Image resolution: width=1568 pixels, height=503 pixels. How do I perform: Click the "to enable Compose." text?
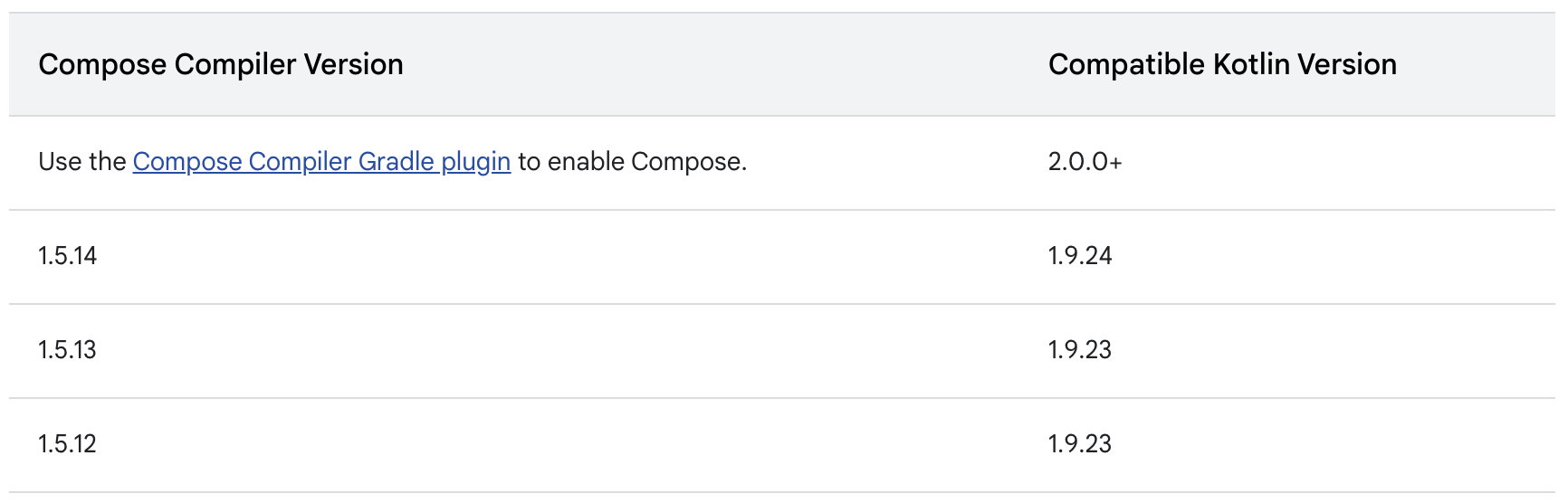pos(632,162)
